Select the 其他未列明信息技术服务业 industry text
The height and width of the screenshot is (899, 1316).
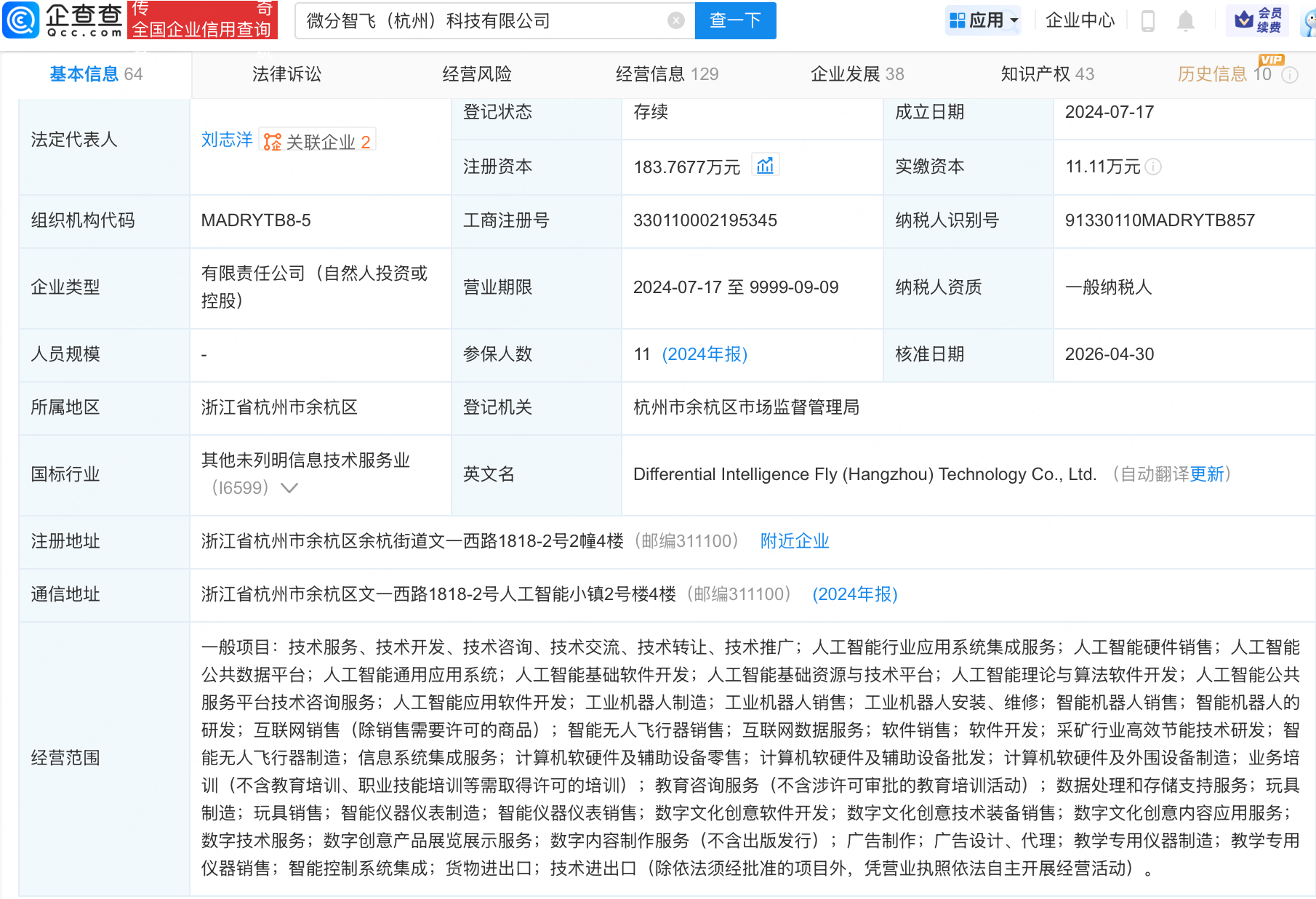305,460
